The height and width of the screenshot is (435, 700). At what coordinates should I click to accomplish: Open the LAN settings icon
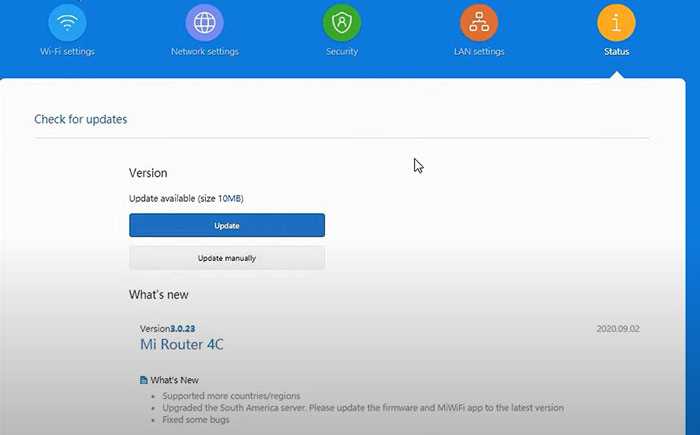pyautogui.click(x=479, y=22)
